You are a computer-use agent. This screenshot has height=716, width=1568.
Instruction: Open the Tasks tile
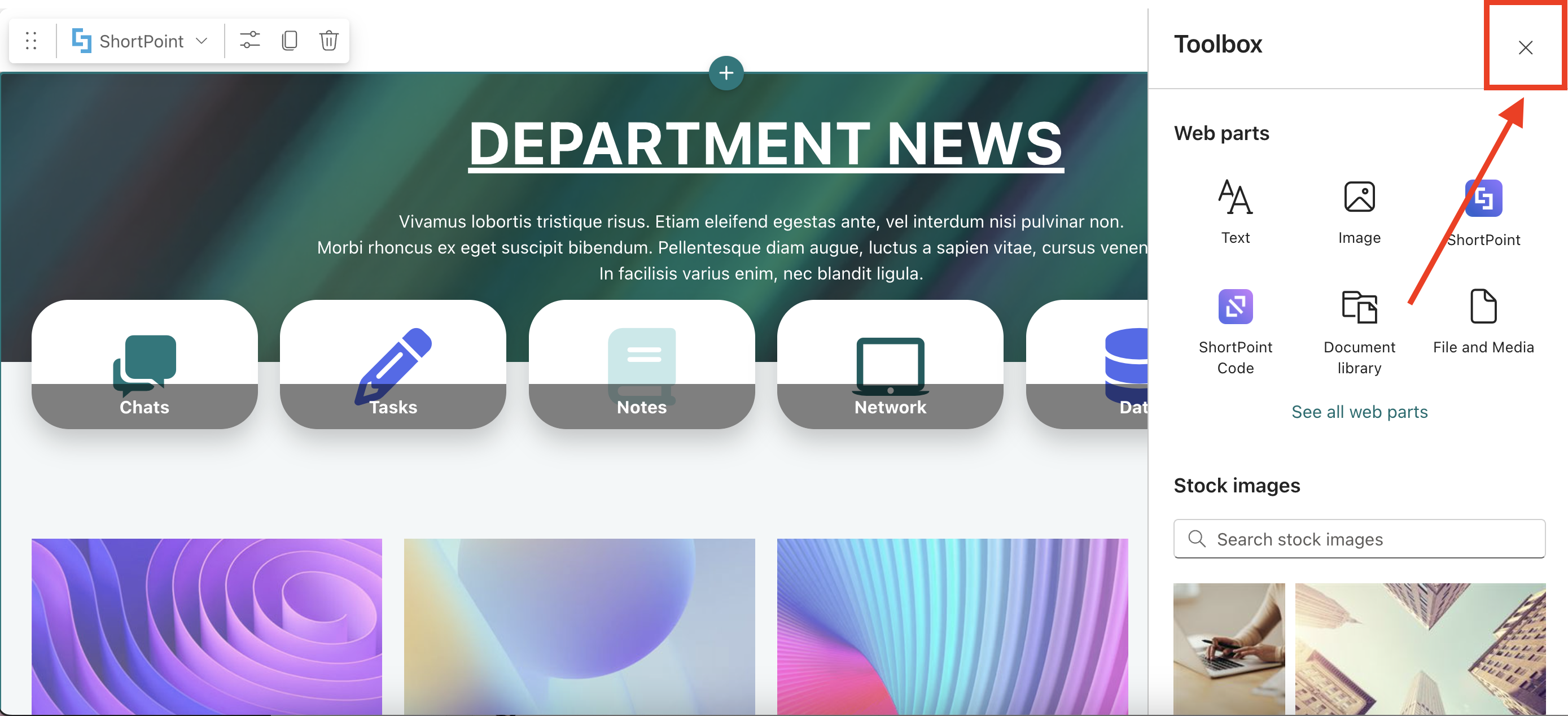pos(393,364)
